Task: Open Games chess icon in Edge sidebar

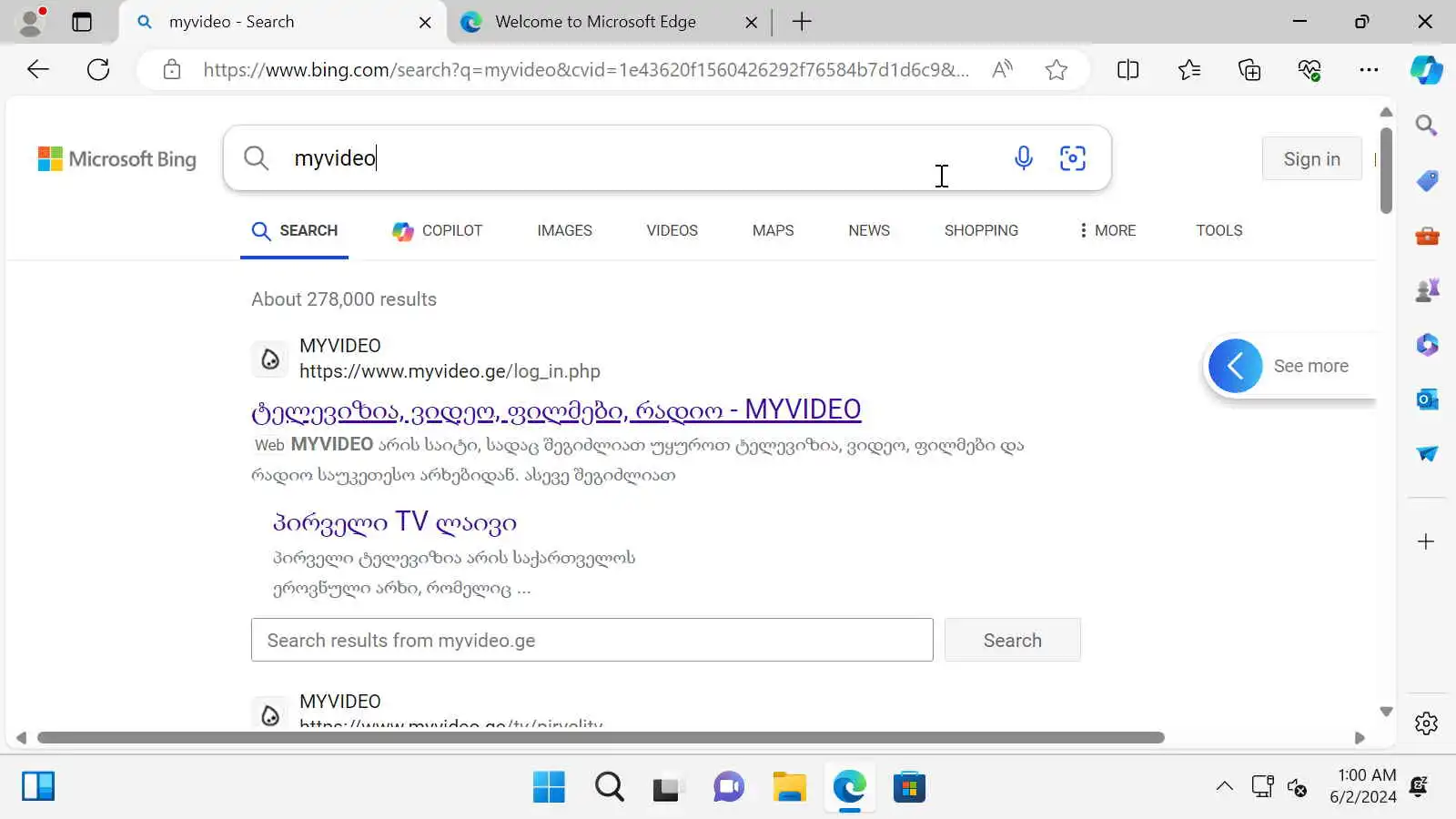Action: [1426, 290]
